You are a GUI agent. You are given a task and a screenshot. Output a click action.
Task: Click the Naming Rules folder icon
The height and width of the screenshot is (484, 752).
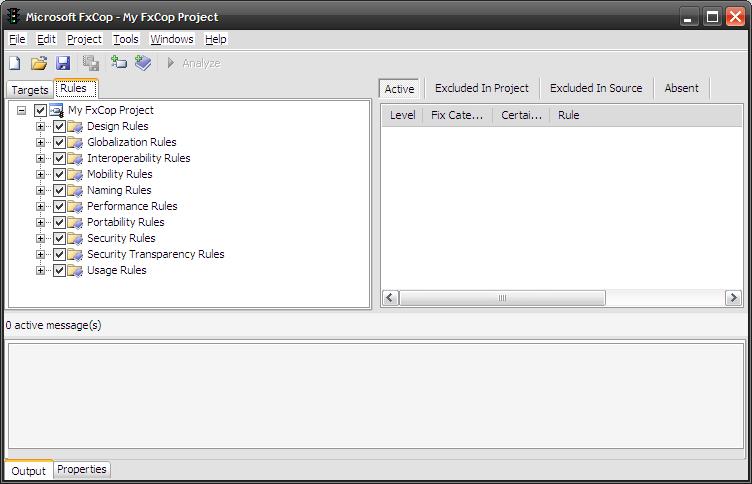75,190
